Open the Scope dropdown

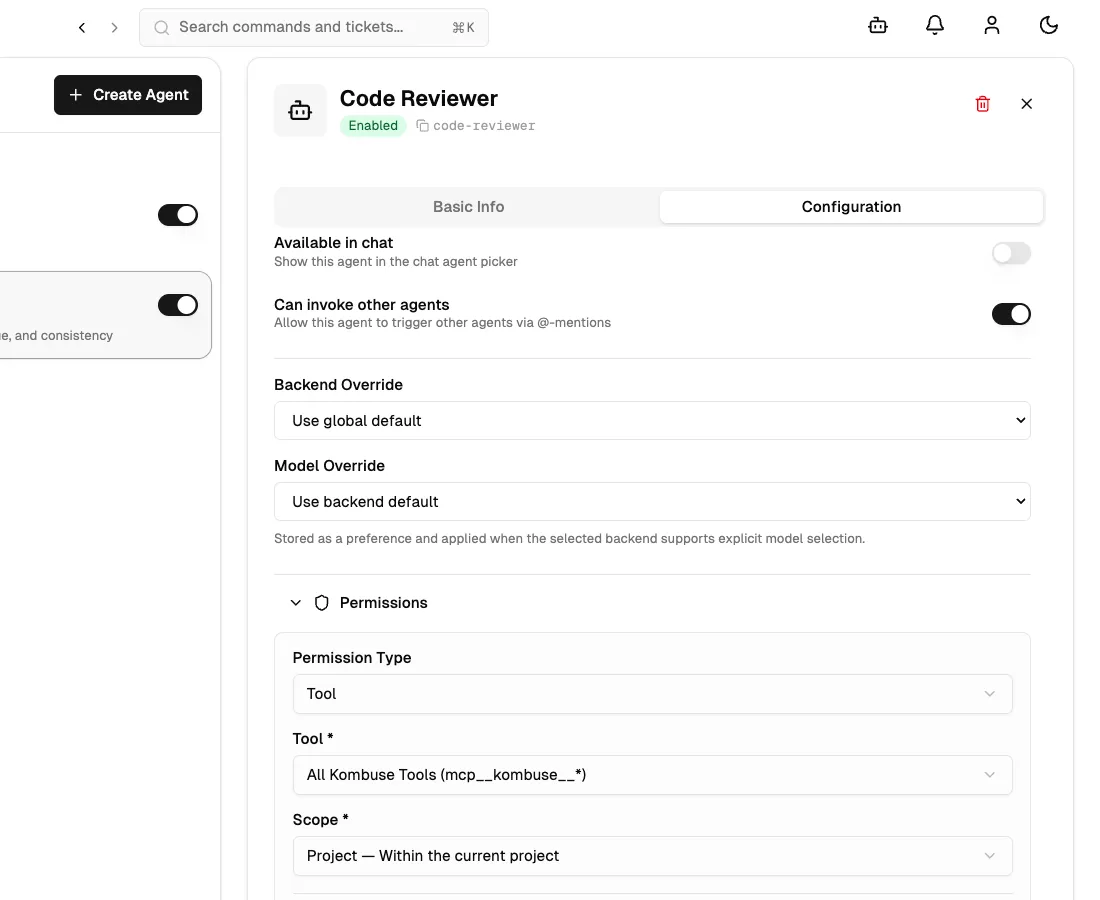click(652, 855)
